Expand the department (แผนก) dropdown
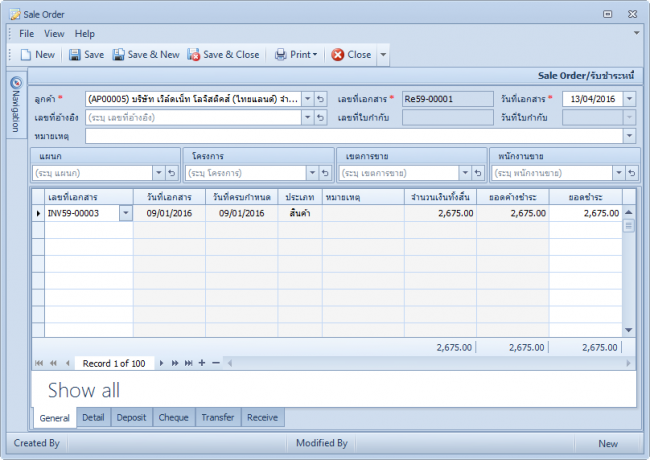Viewport: 650px width, 460px height. tap(159, 173)
